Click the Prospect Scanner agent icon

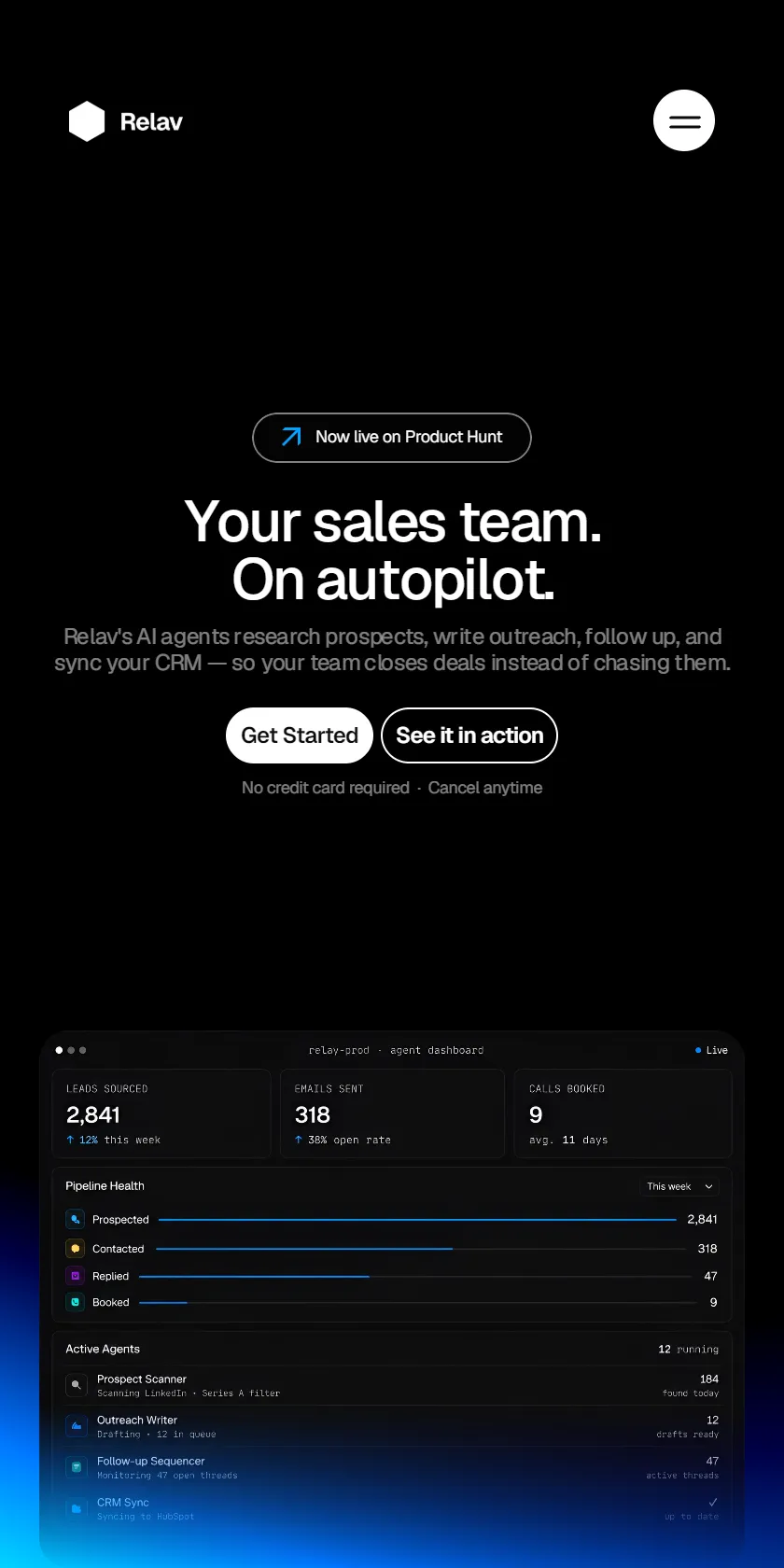[x=77, y=1385]
